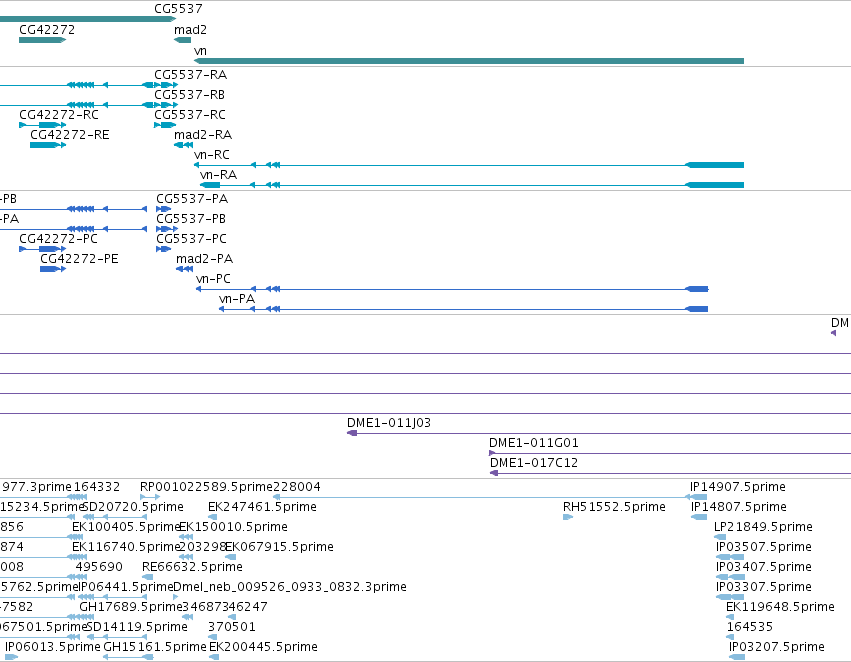
Task: Click EK150010.5prime label
Action: (233, 527)
